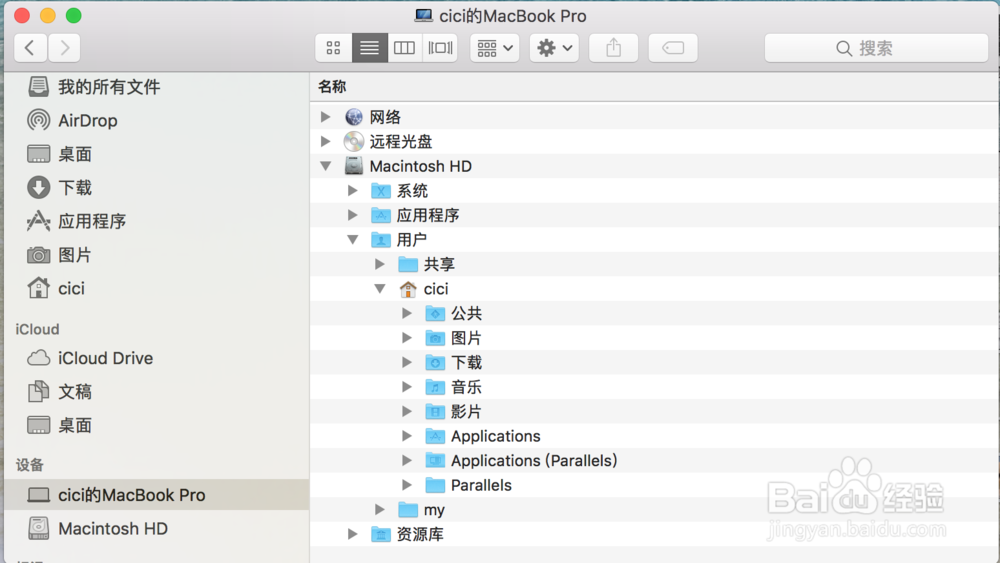Expand the 图片 folder in the list

click(x=407, y=337)
